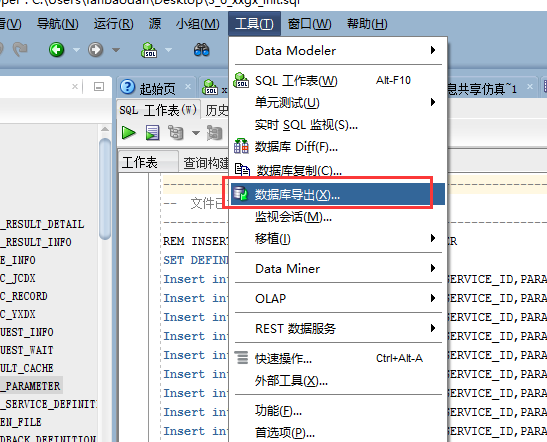This screenshot has width=547, height=442.
Task: Select 实时 SQL 监视(S) menu item
Action: 338,125
